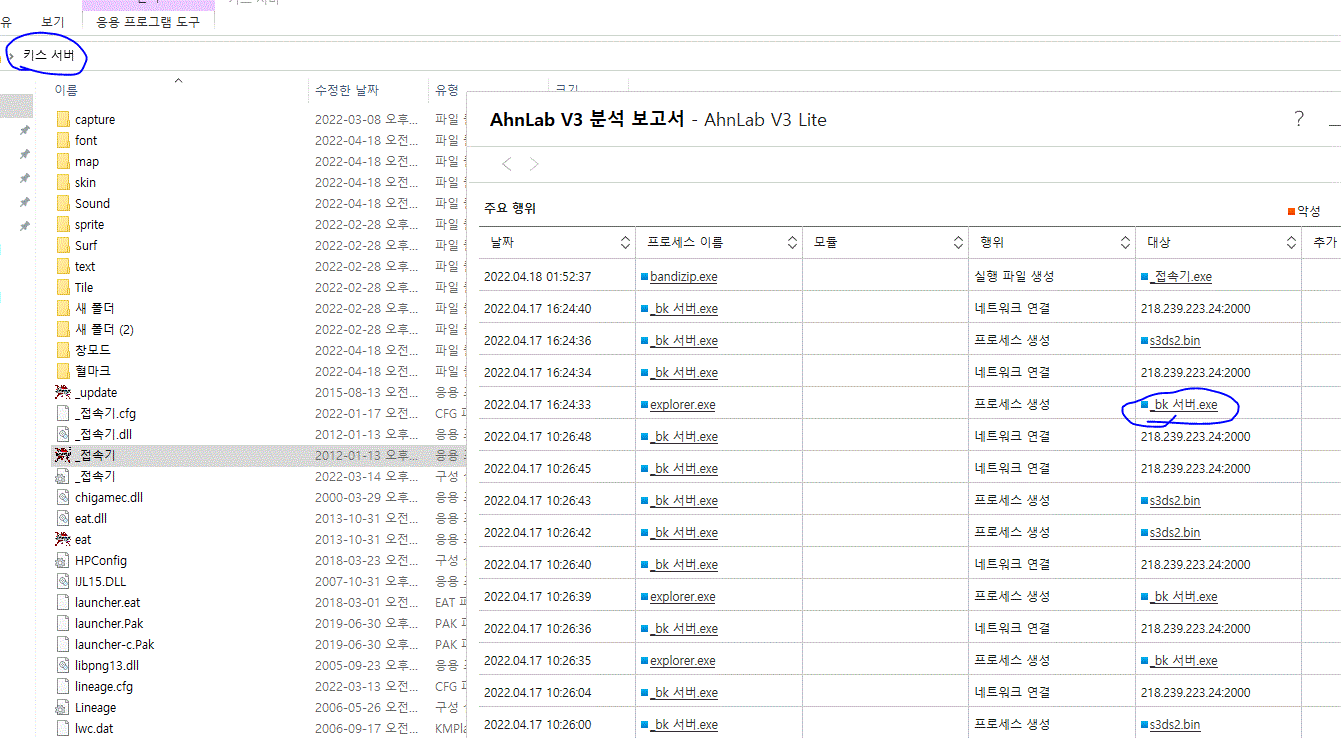Click the forward arrow in AhnLab report
Viewport: 1341px width, 738px height.
(x=534, y=164)
